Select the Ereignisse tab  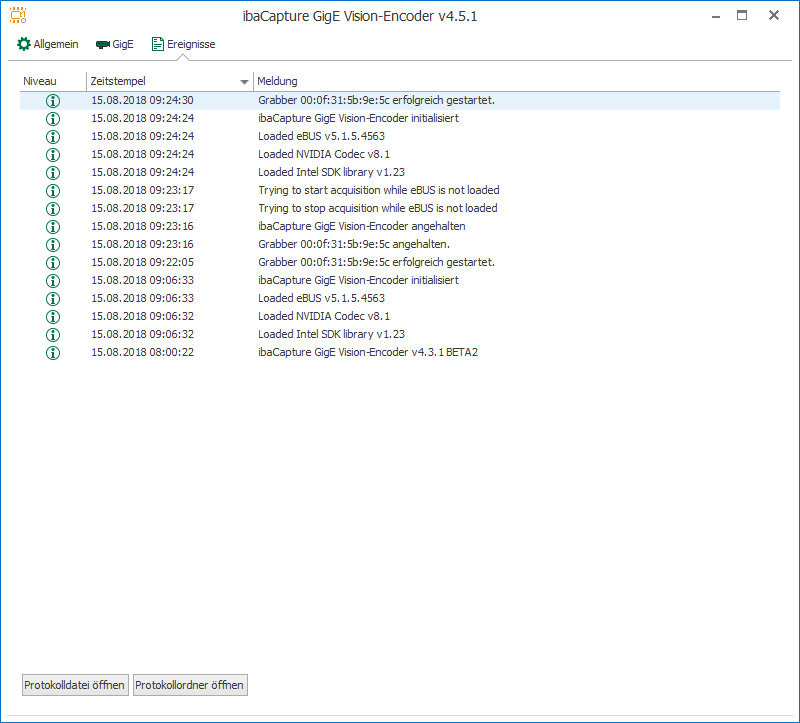pyautogui.click(x=184, y=44)
